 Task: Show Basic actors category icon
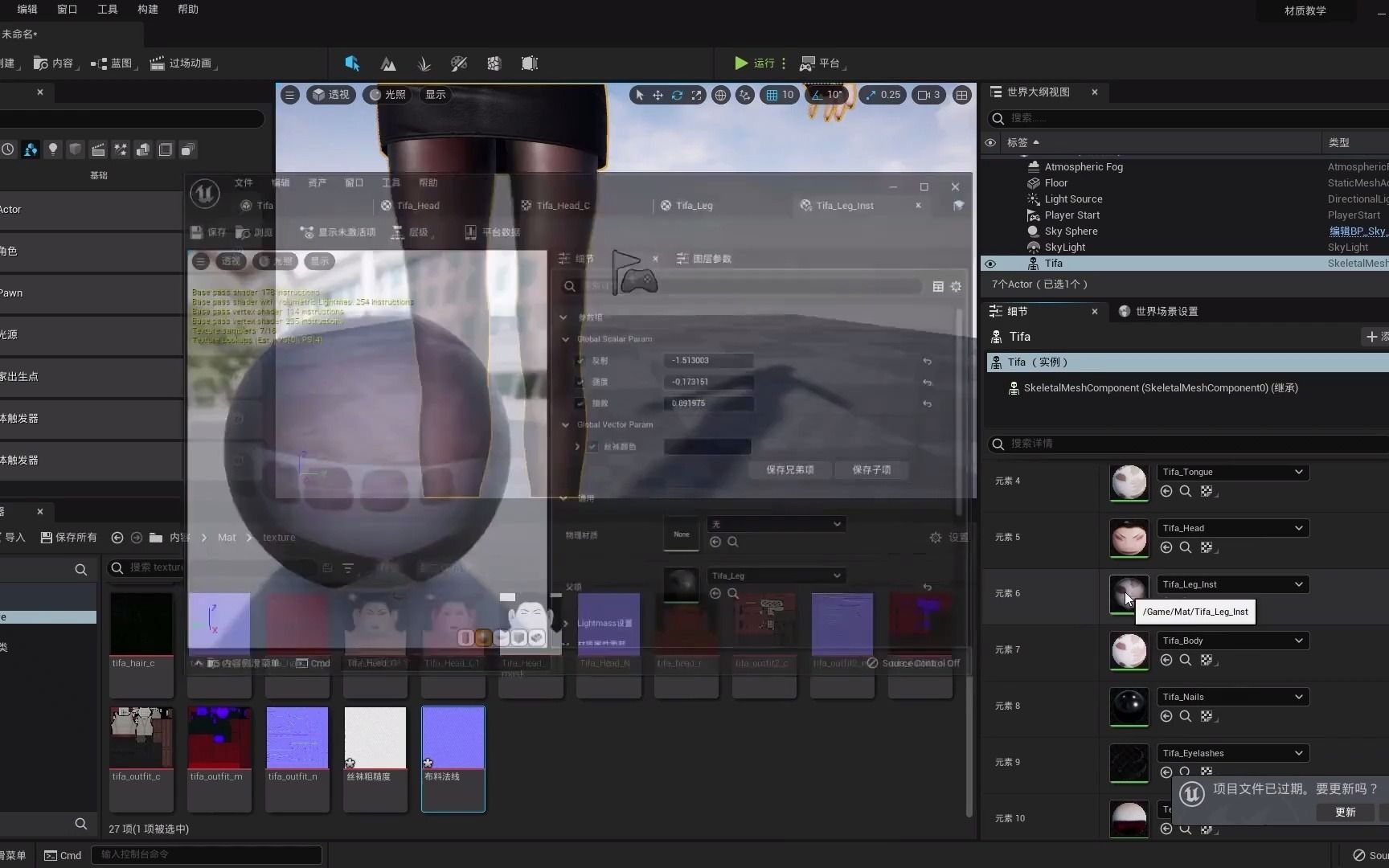coord(30,149)
